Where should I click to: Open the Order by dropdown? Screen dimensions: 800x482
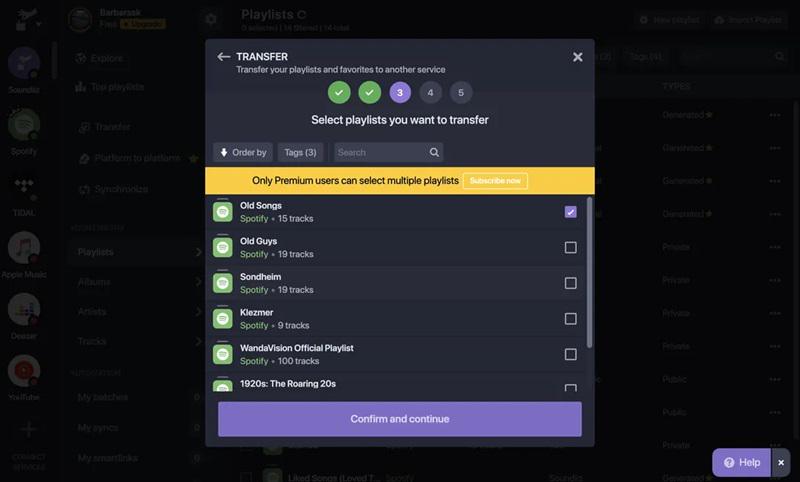pos(243,152)
